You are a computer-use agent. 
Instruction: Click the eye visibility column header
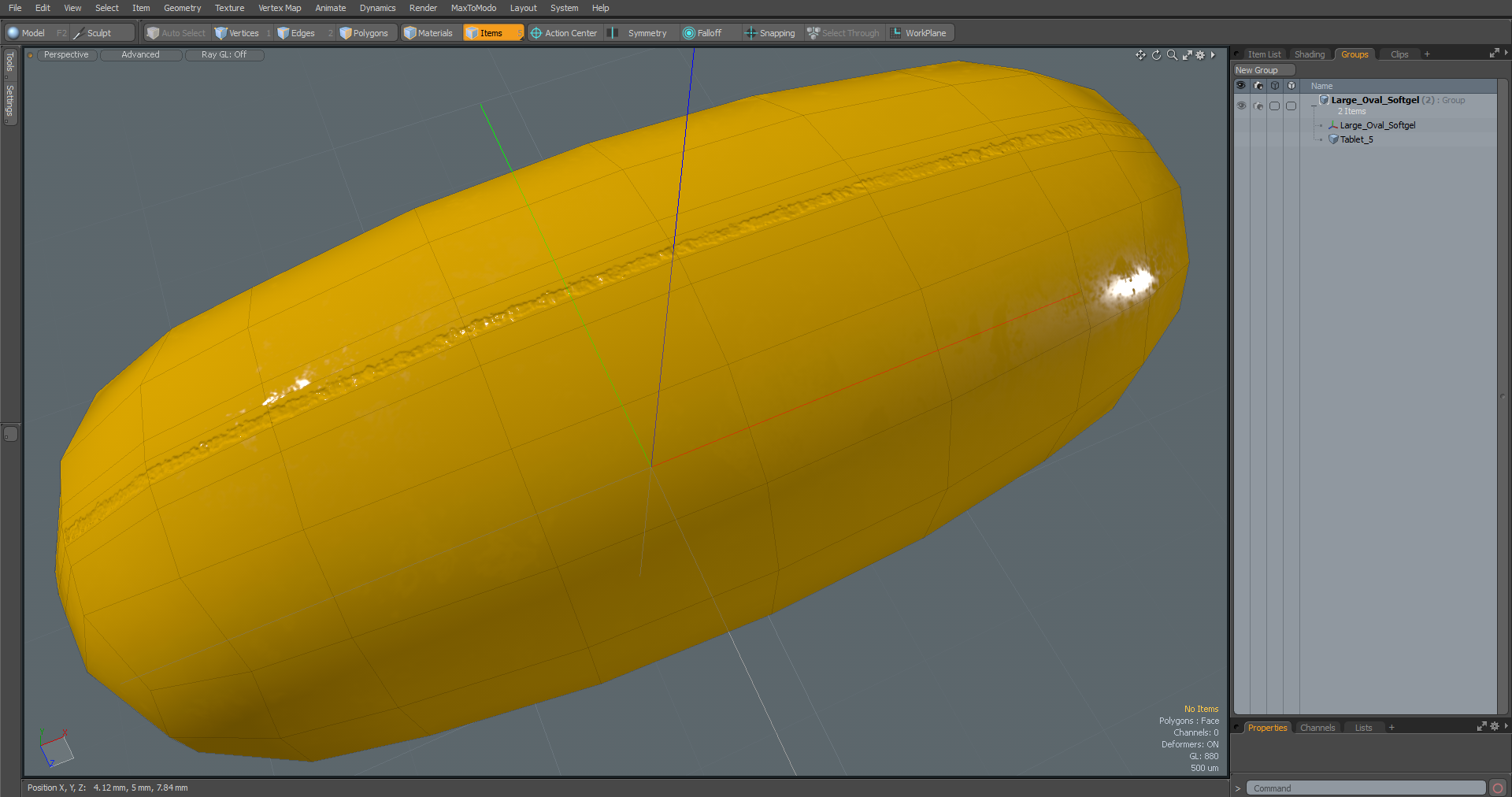tap(1241, 85)
